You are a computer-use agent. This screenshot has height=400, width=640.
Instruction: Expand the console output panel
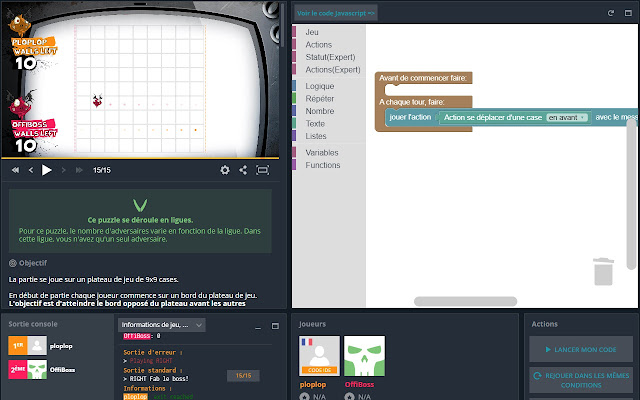click(x=276, y=326)
